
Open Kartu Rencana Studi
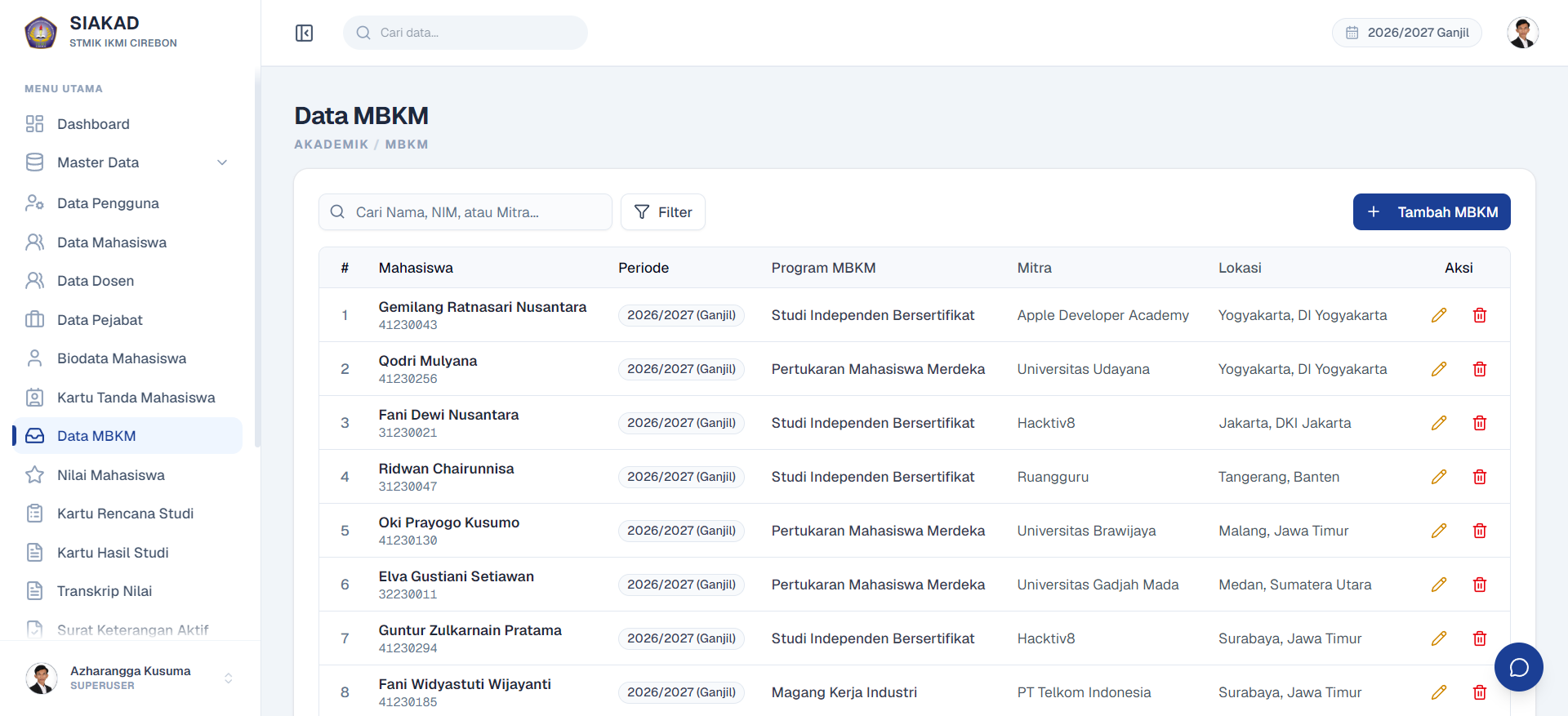tap(128, 514)
